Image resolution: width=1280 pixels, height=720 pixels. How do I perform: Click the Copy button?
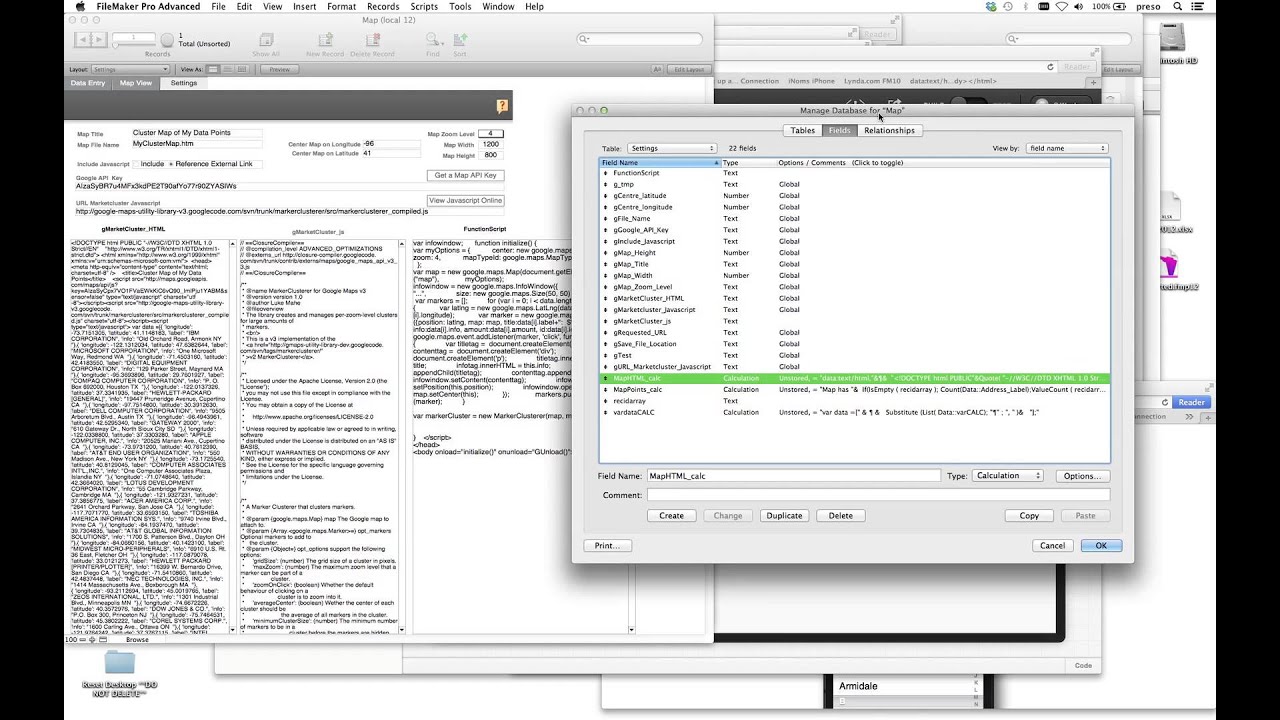coord(1029,516)
